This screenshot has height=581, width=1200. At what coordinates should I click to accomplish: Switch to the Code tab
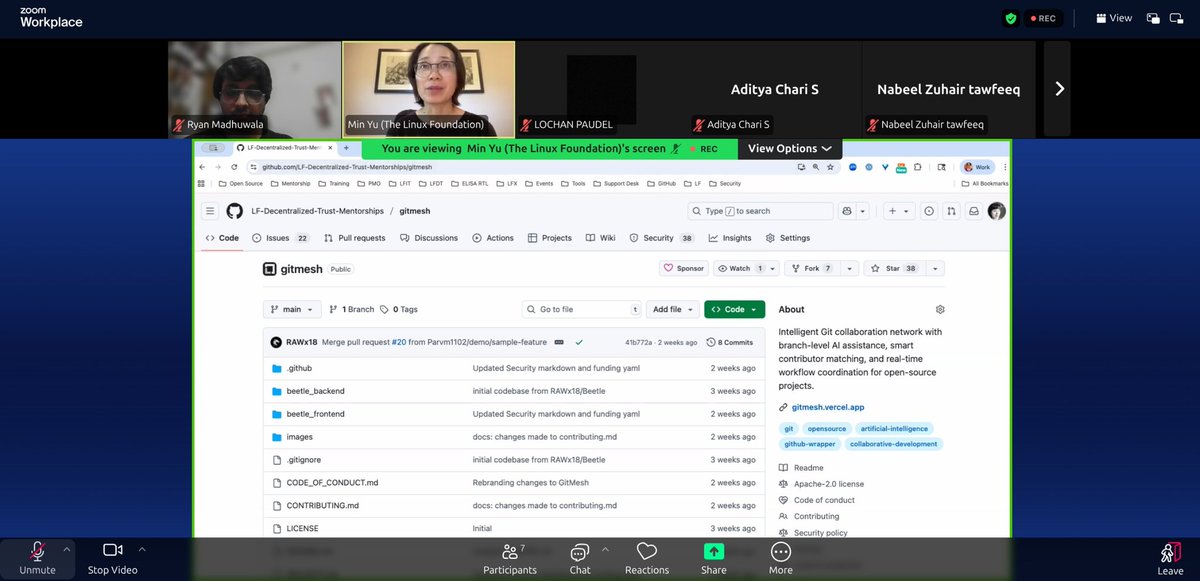(222, 238)
